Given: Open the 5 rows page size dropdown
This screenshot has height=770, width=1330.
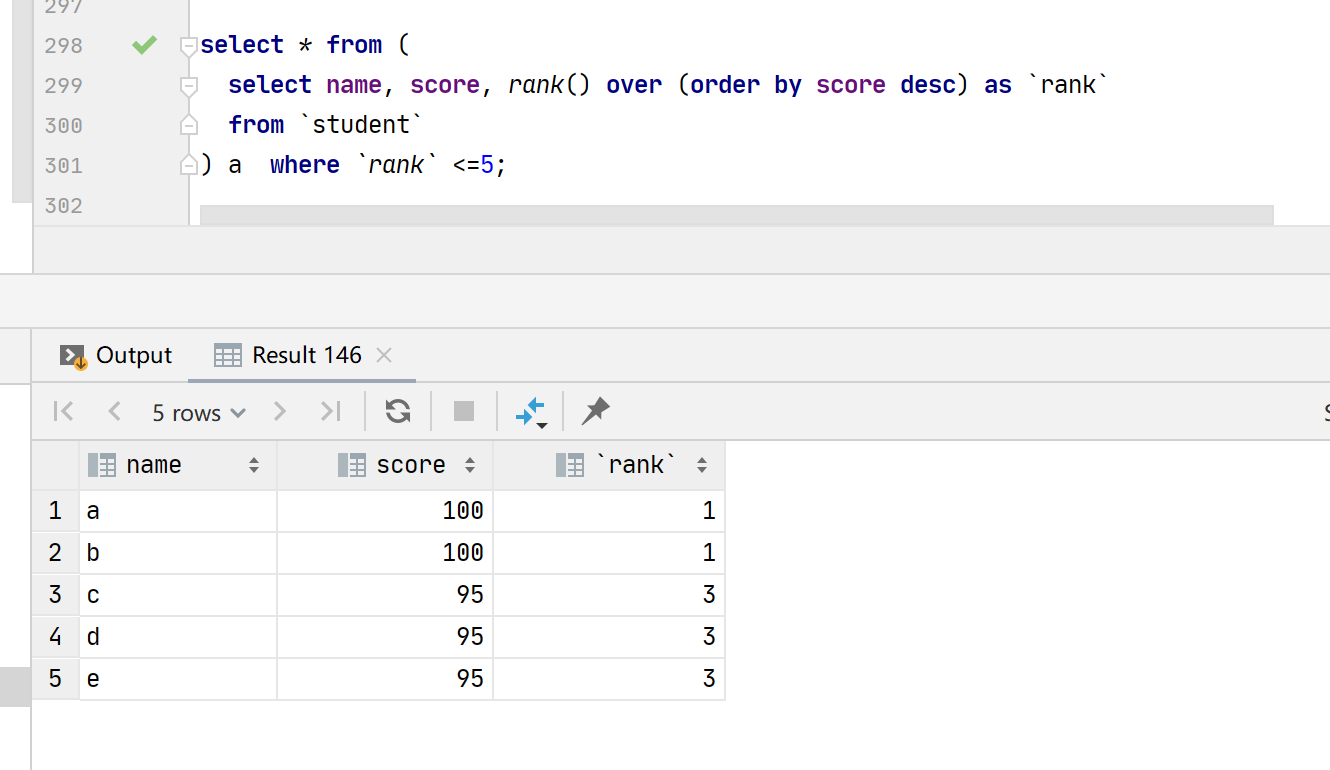Looking at the screenshot, I should pos(198,413).
